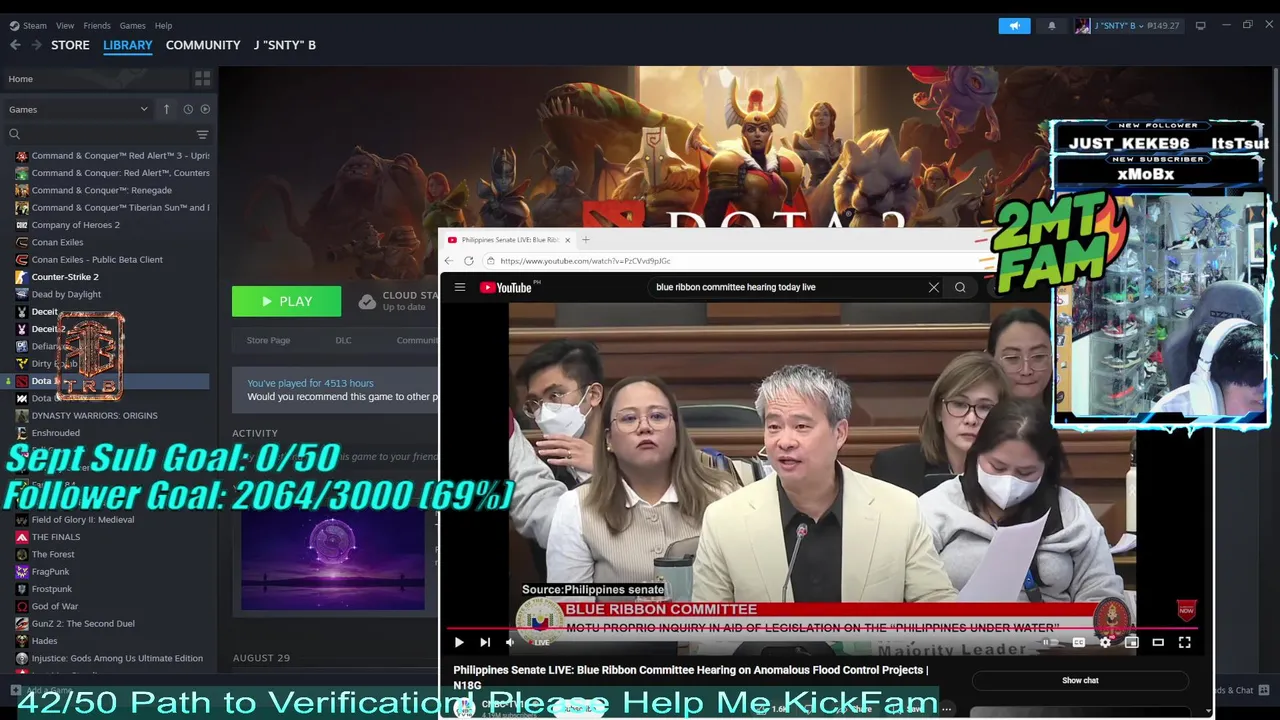Toggle YouTube closed captions

tap(1079, 642)
